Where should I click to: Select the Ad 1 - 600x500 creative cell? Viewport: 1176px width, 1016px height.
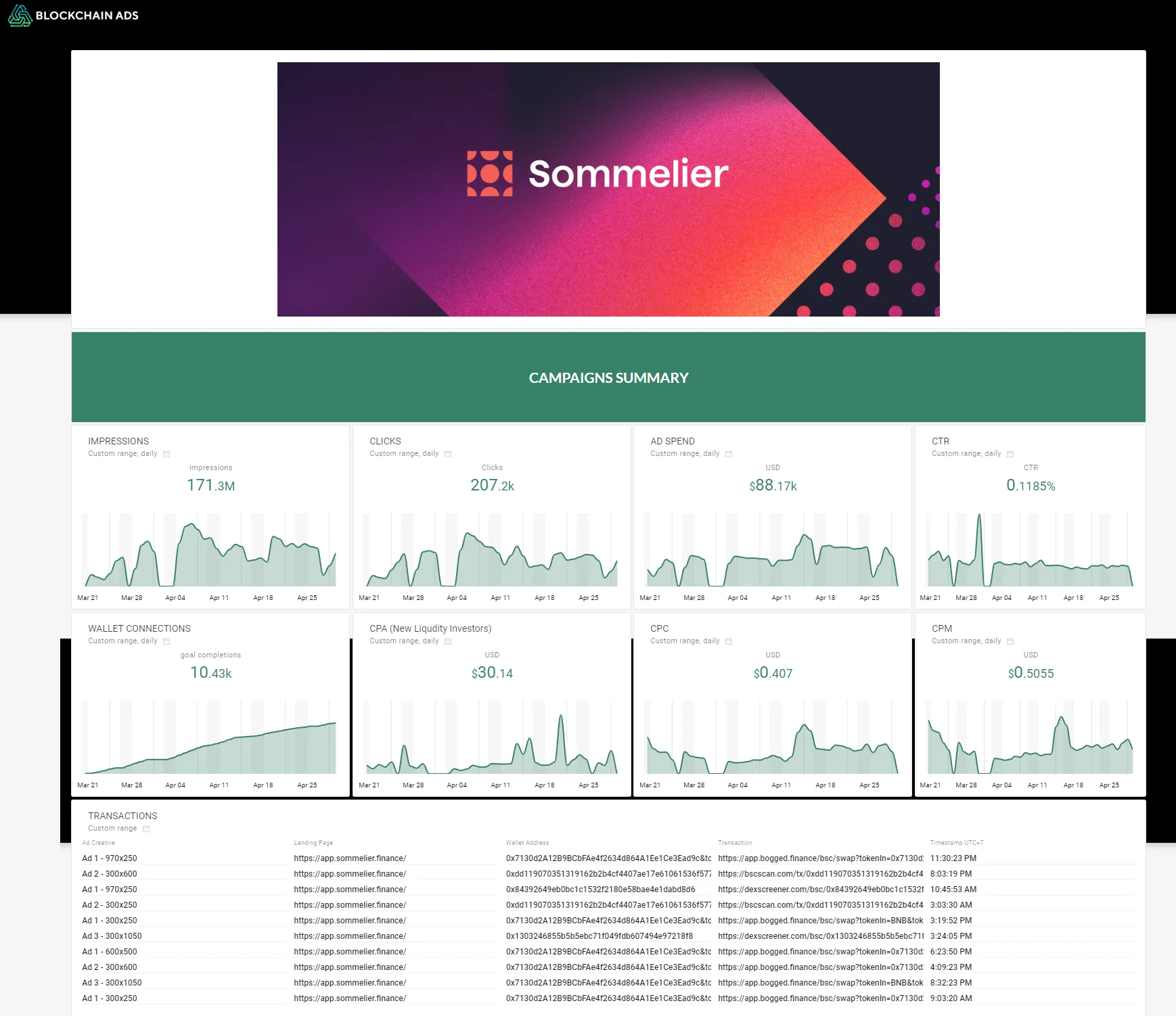110,952
